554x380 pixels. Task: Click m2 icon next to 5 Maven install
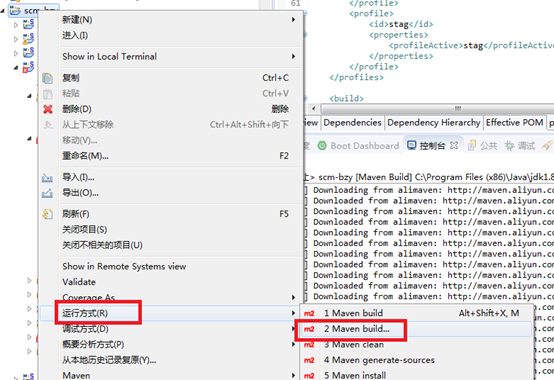[309, 376]
